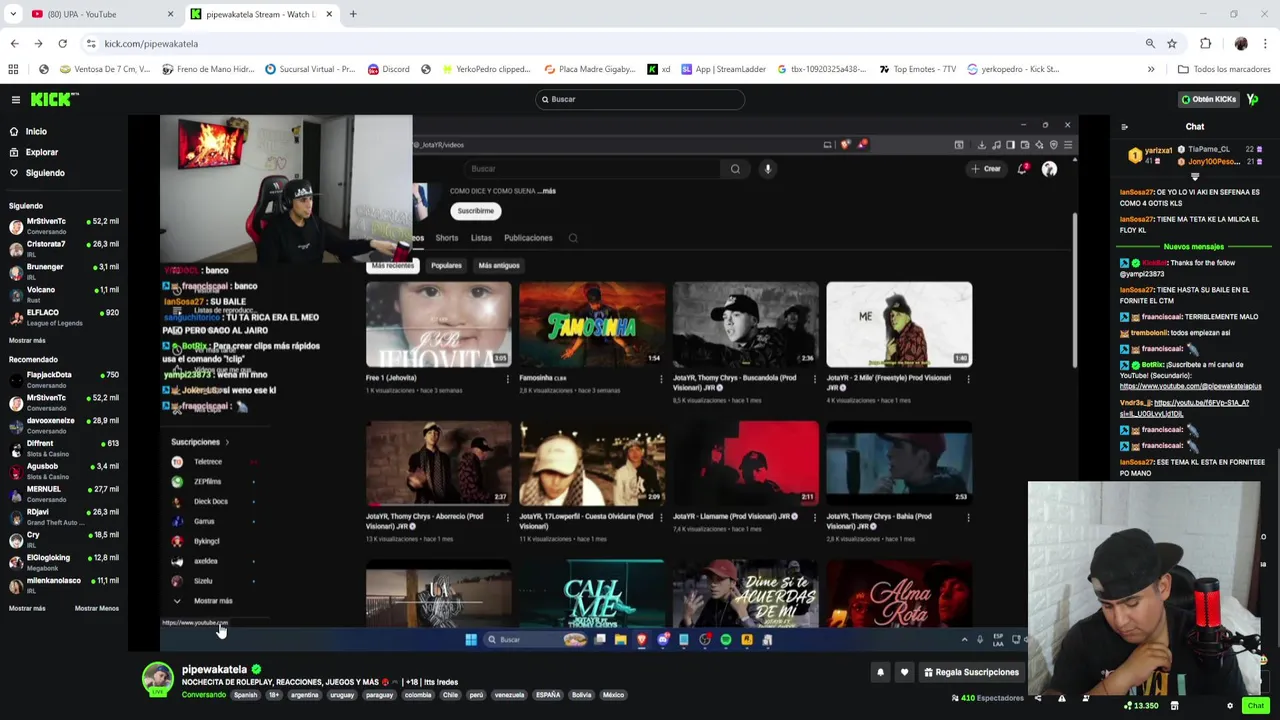Open Chrome three-dot menu
The height and width of the screenshot is (720, 1280).
coord(1266,44)
